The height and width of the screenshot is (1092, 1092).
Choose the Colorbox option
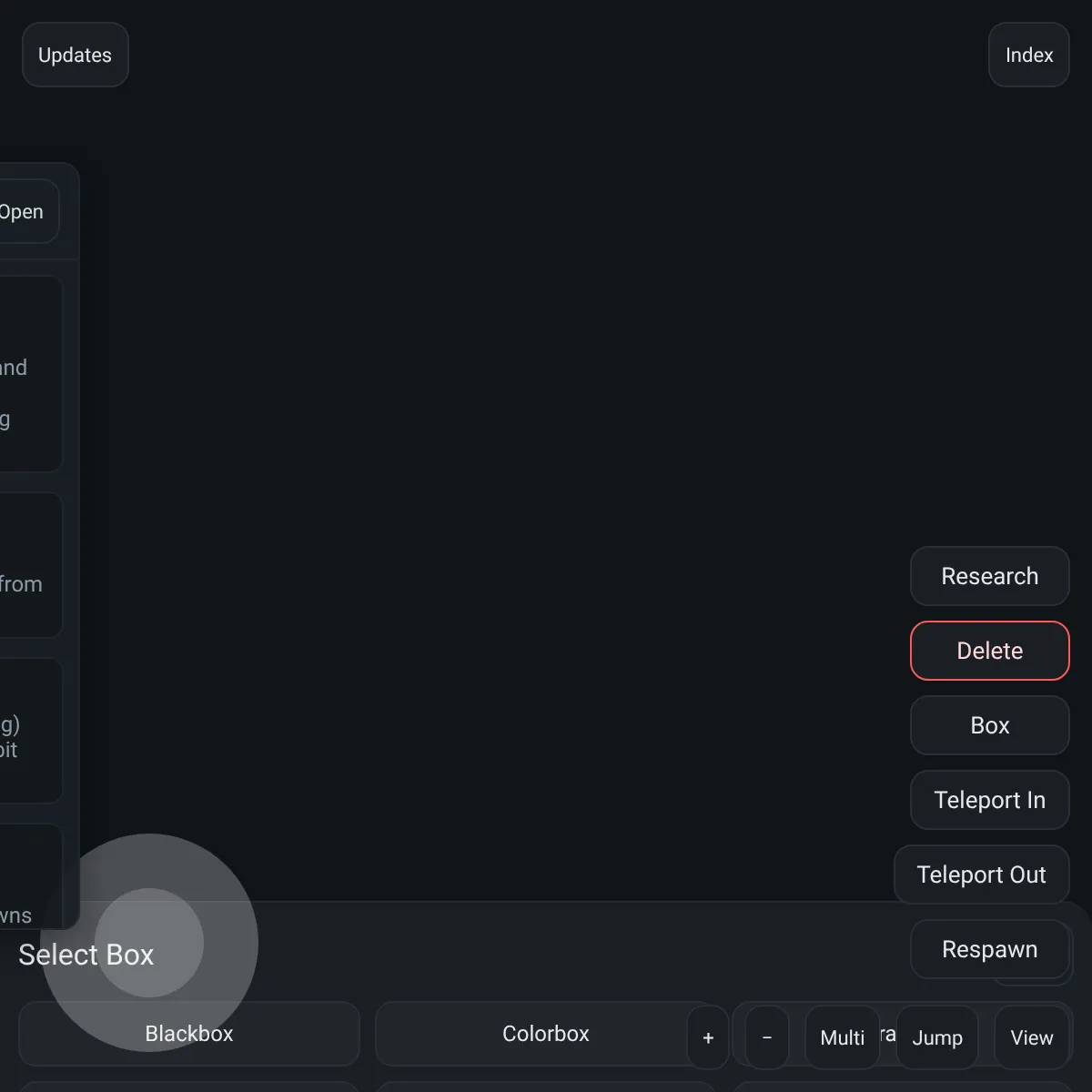pos(545,1034)
